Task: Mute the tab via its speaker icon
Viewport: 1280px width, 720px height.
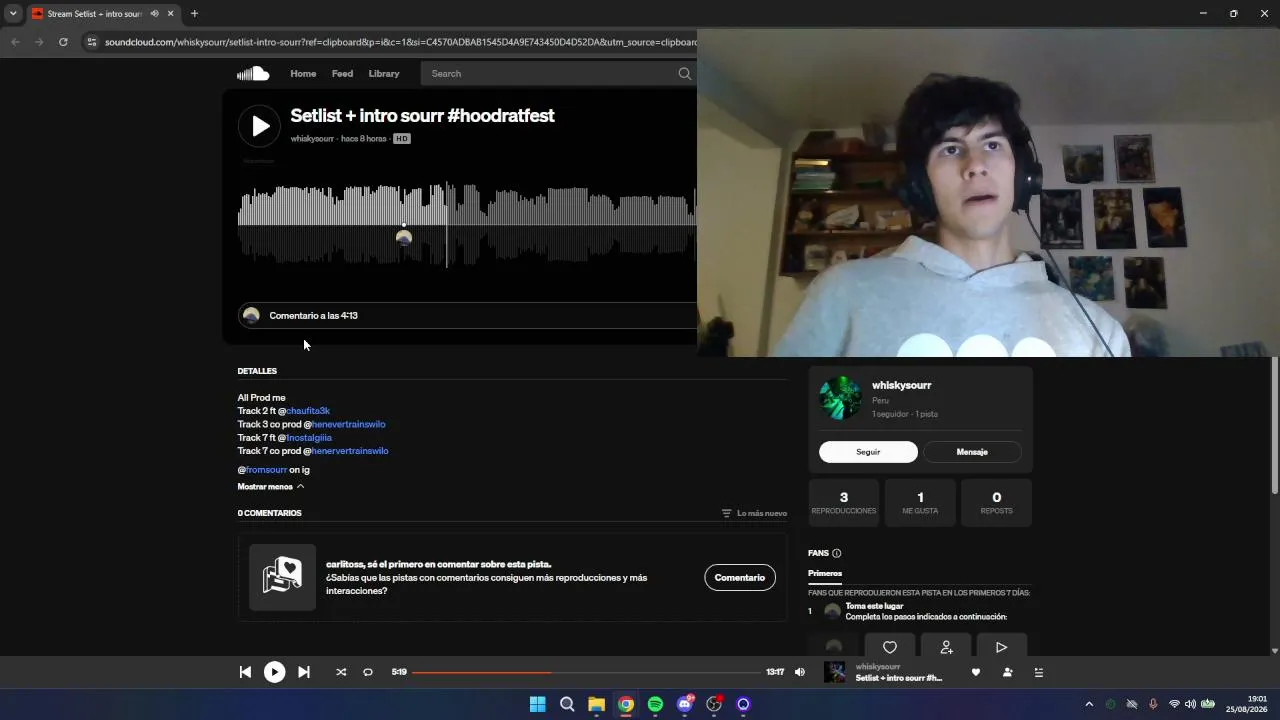Action: point(154,14)
